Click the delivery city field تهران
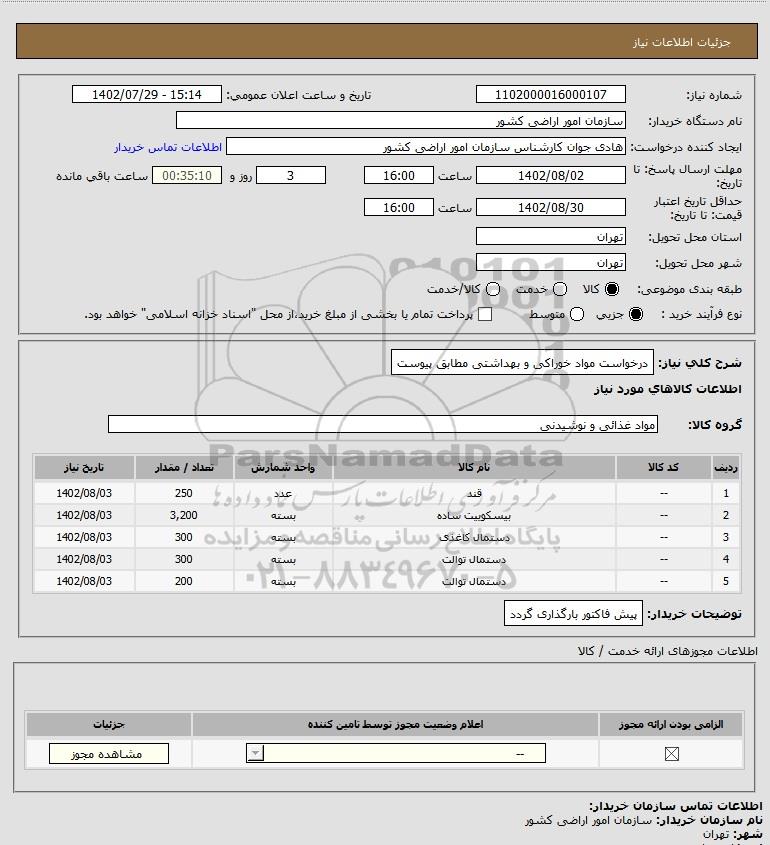 point(551,262)
